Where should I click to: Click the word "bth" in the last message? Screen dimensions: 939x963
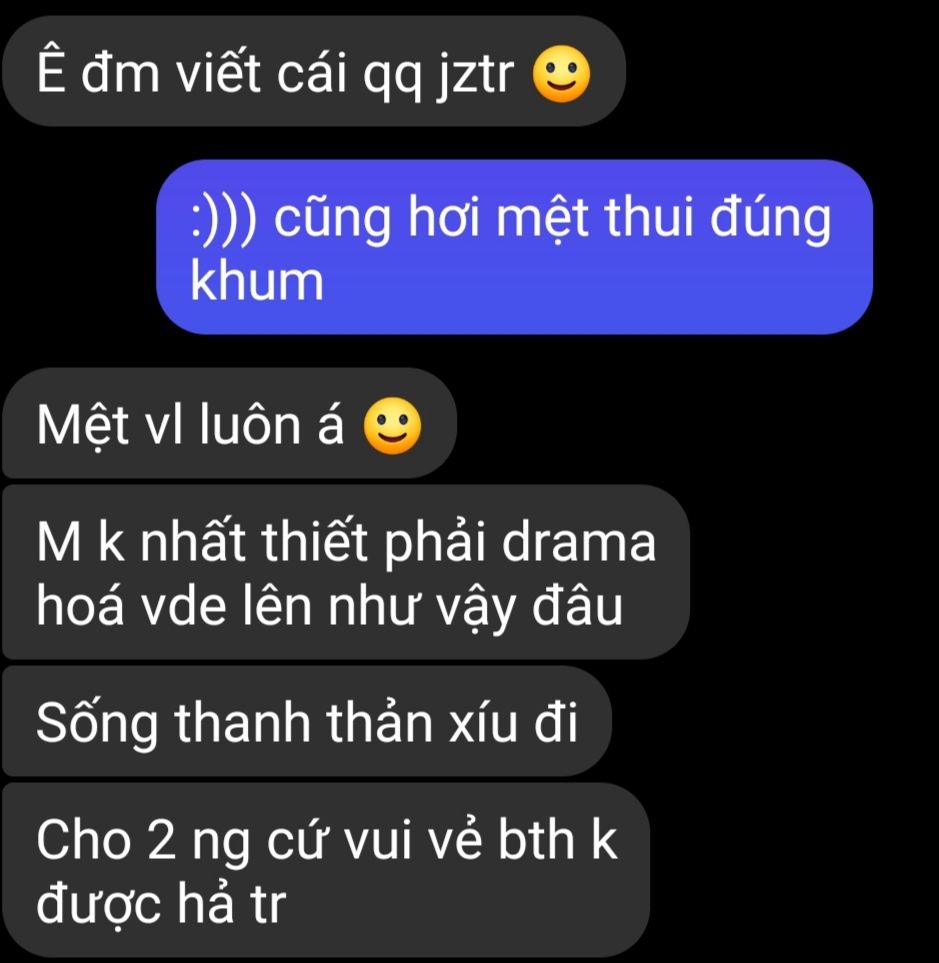[536, 840]
